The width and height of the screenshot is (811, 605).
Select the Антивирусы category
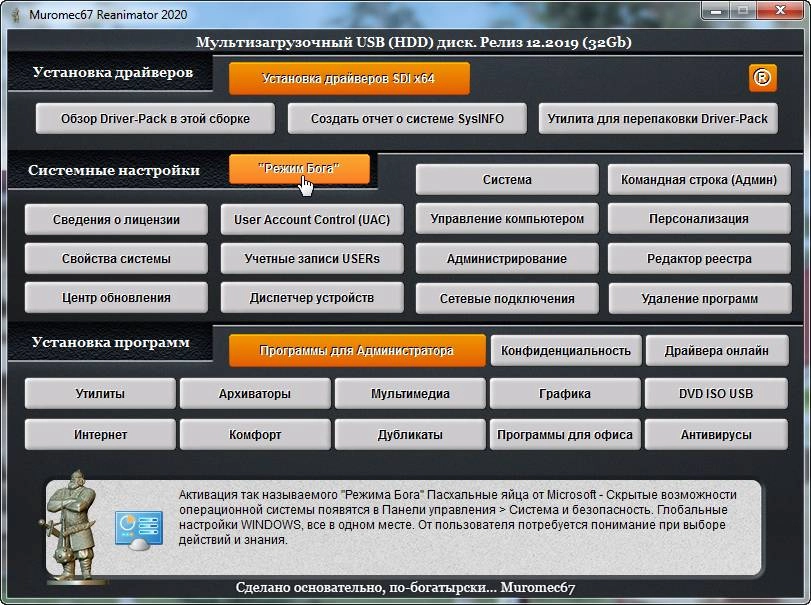coord(716,435)
